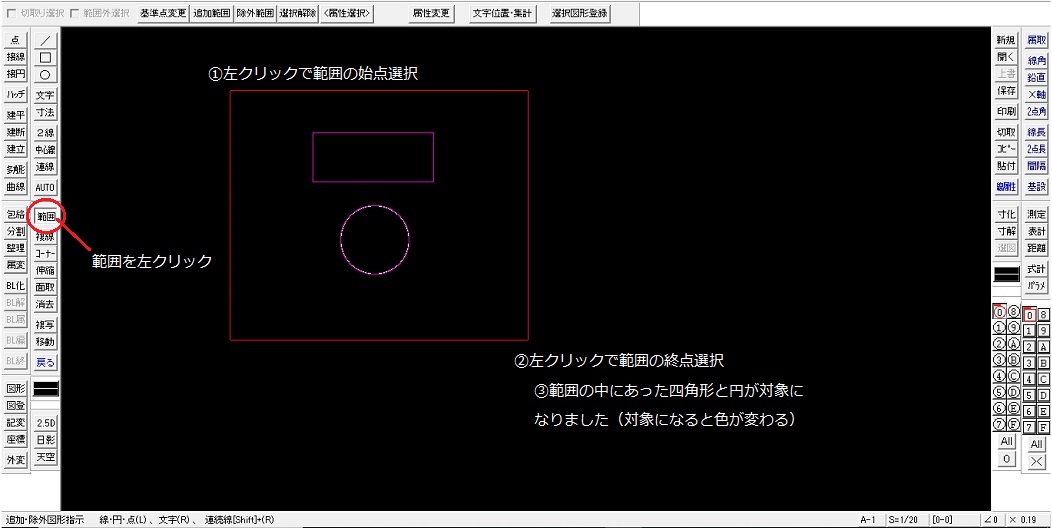1052x528 pixels.
Task: Toggle the 範囲外選択 checkbox
Action: click(75, 14)
